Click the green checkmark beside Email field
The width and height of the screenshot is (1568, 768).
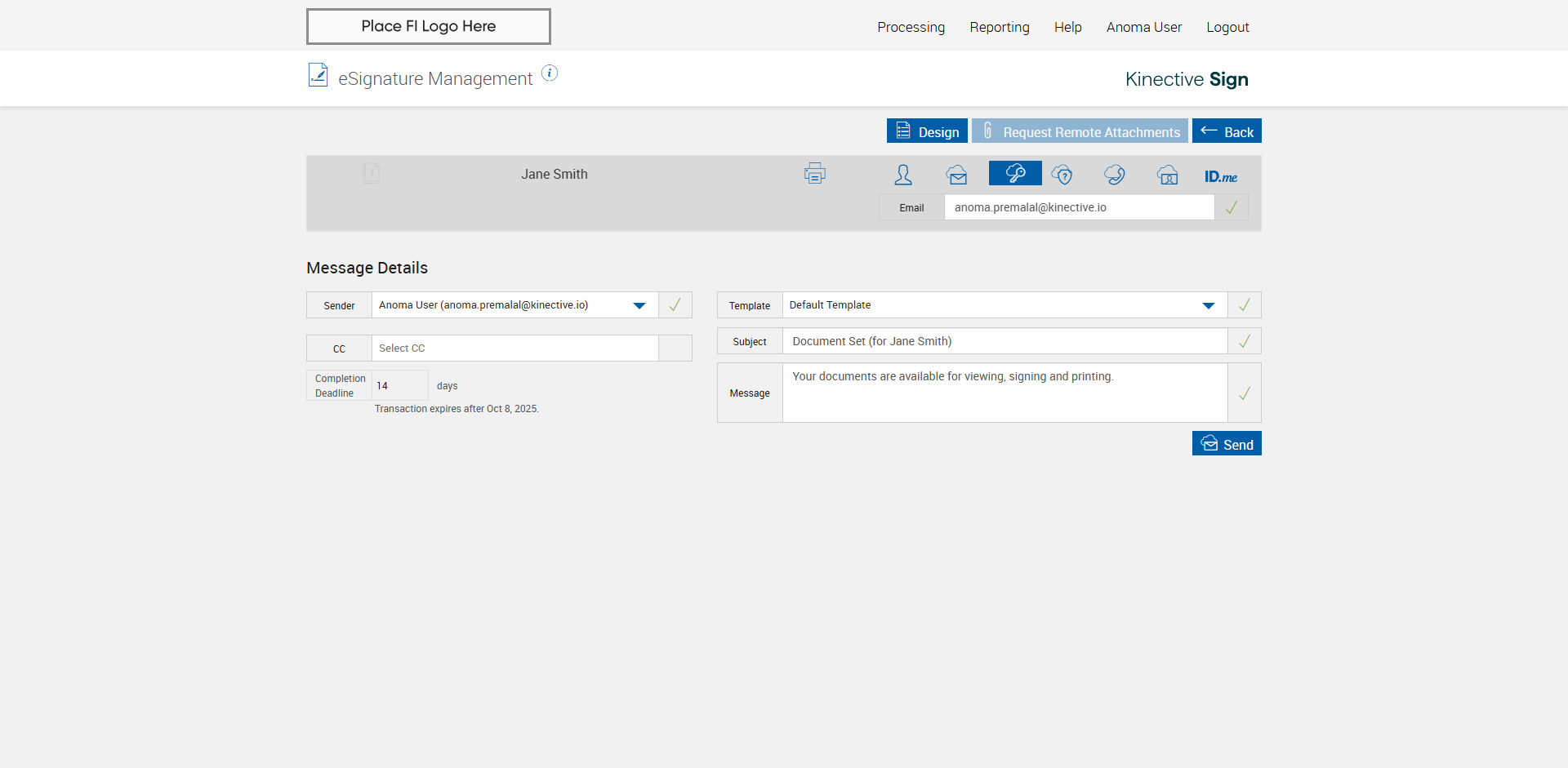click(1232, 207)
